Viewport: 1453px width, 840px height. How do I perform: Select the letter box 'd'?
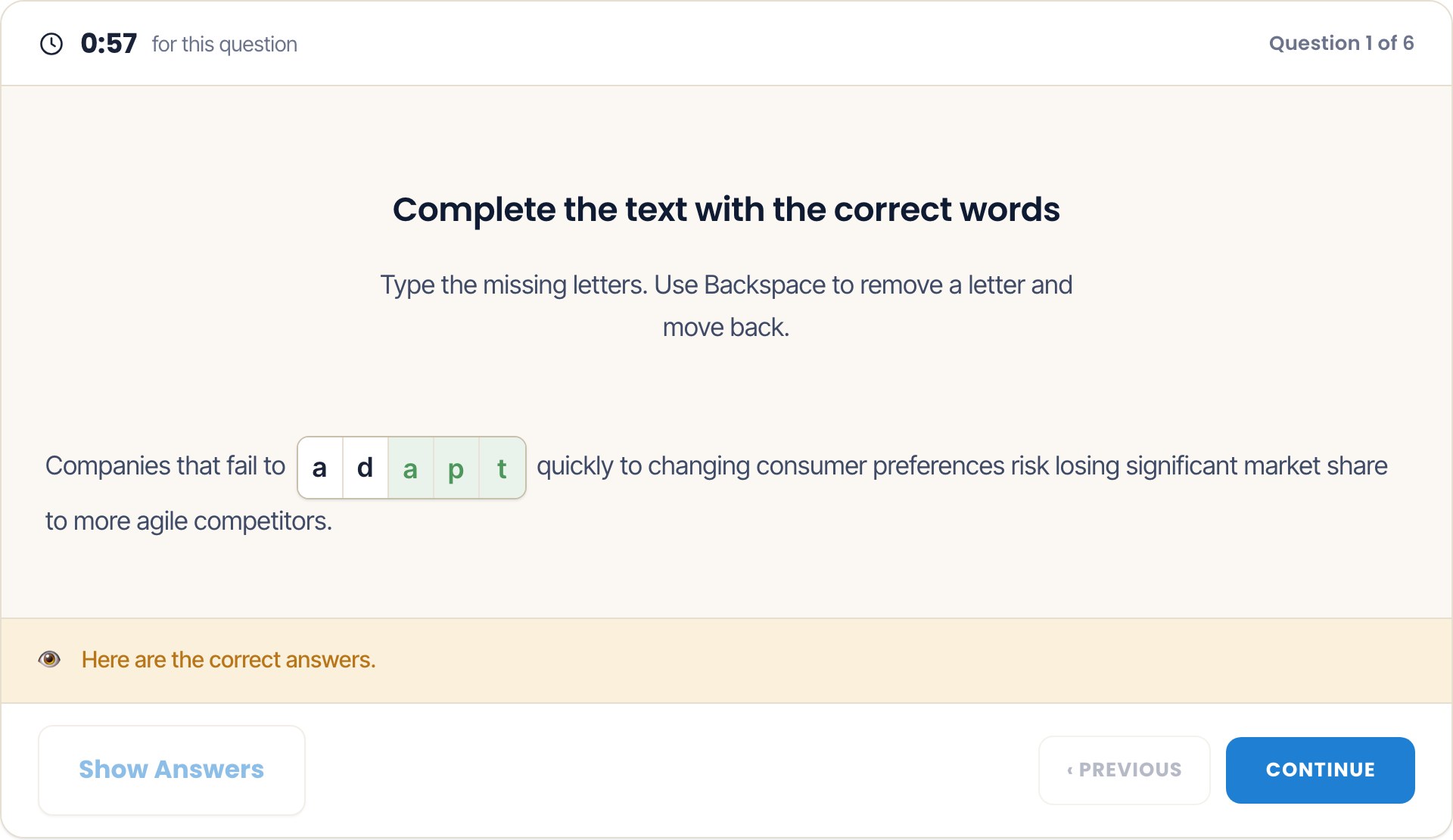coord(366,468)
